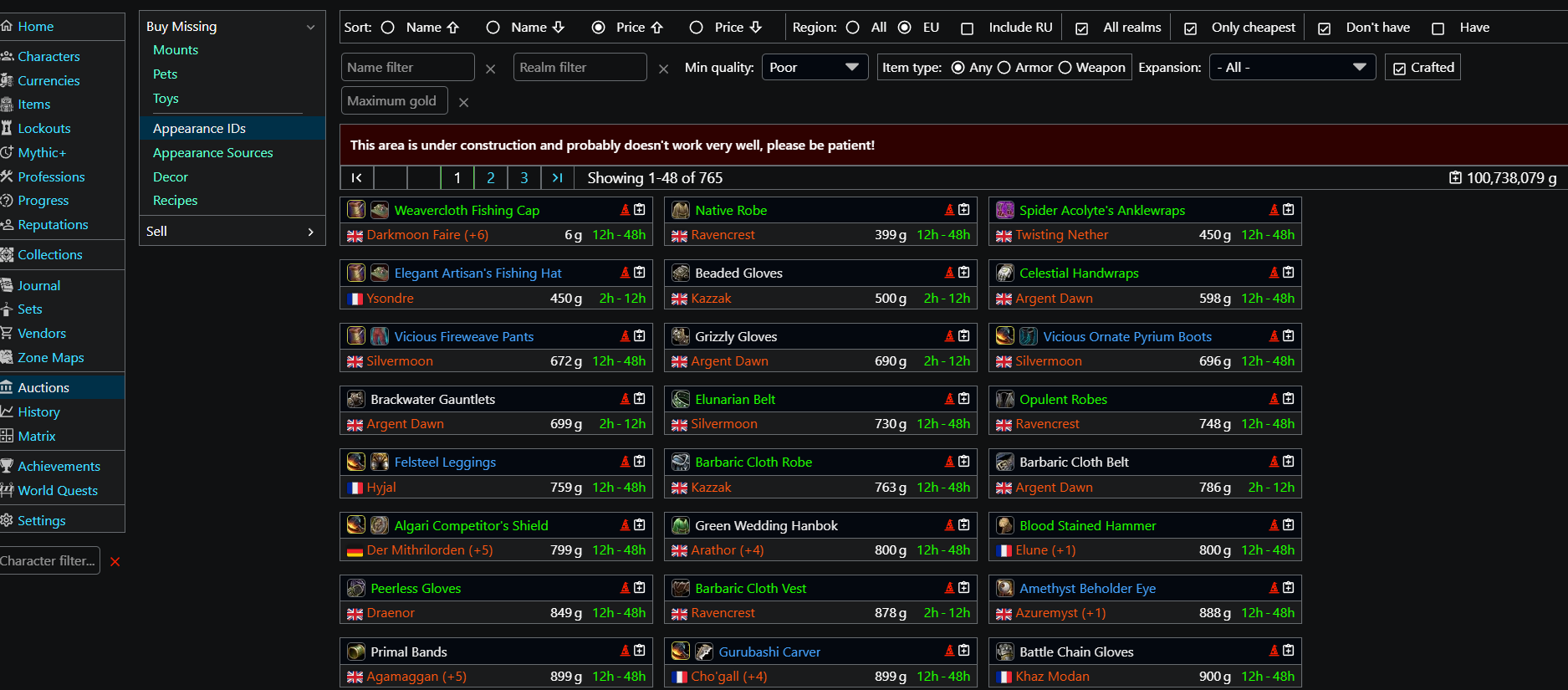Click the Amethyst Beholder Eye item icon
The height and width of the screenshot is (690, 1568).
[x=1005, y=588]
